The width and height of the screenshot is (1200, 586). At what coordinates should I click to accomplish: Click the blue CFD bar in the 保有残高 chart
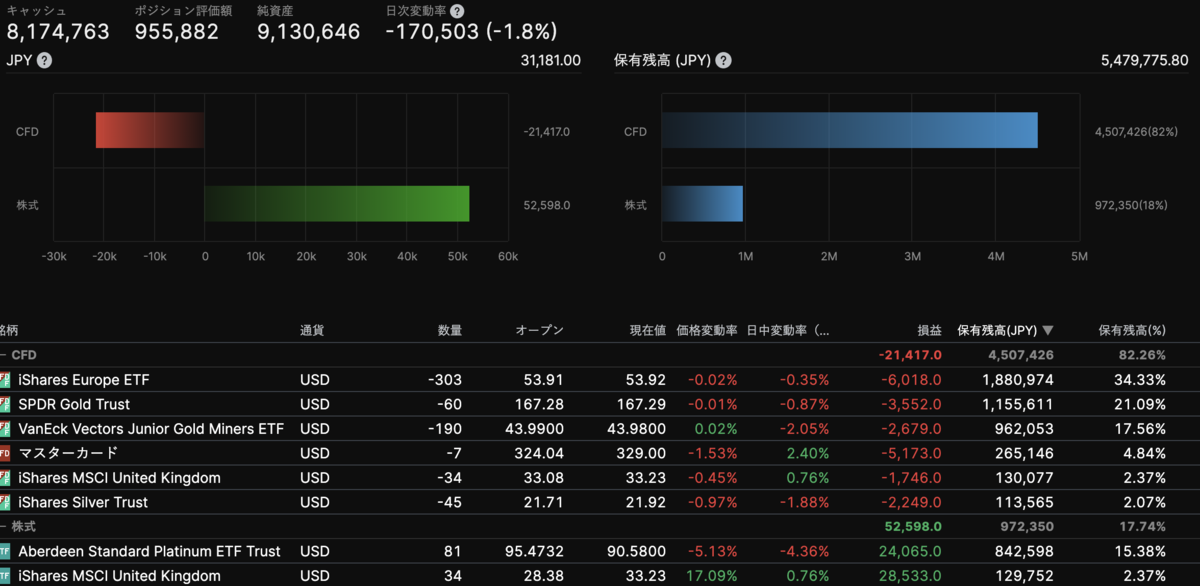click(x=850, y=131)
